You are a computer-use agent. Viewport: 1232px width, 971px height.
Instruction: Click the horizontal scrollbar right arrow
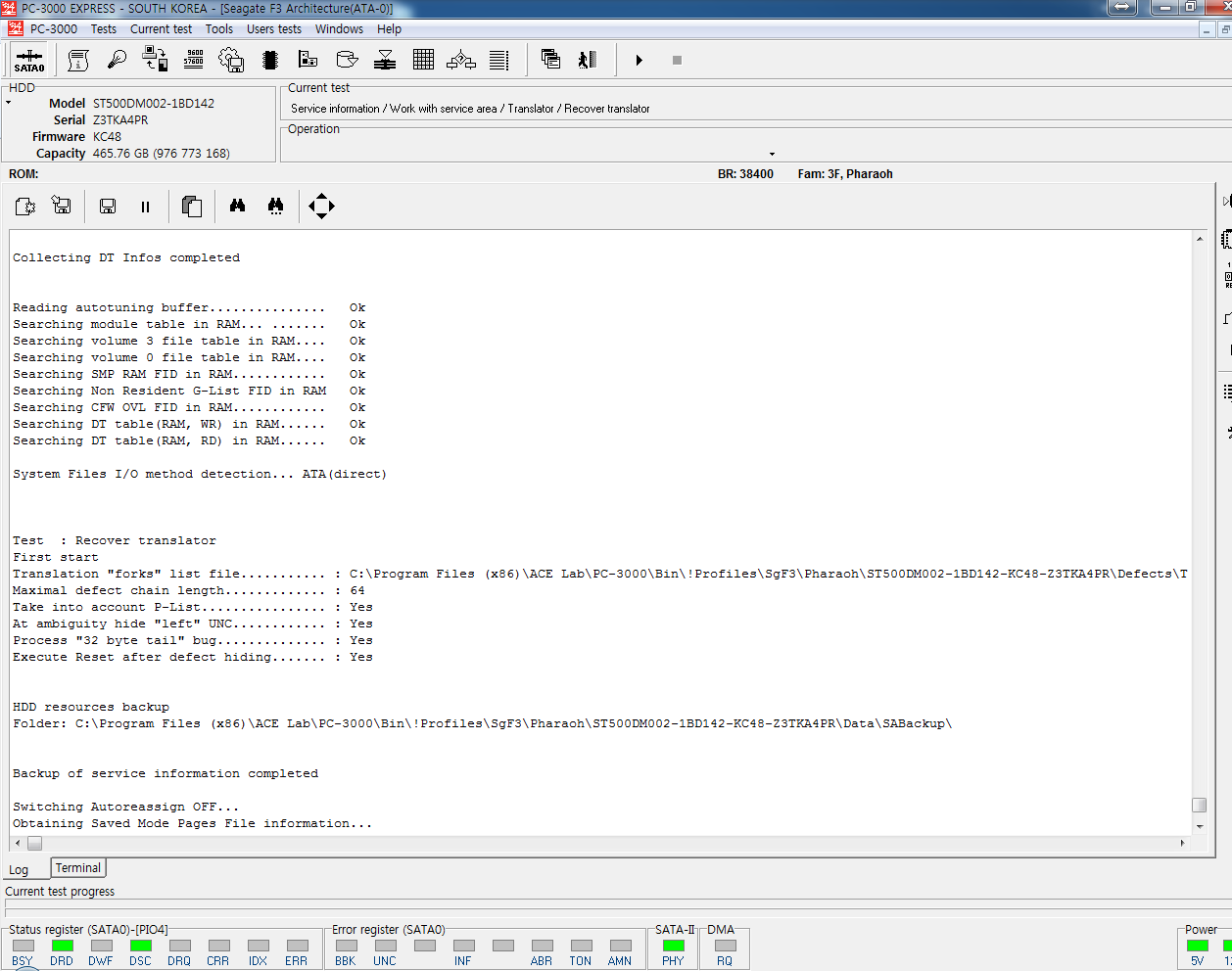(x=1182, y=843)
